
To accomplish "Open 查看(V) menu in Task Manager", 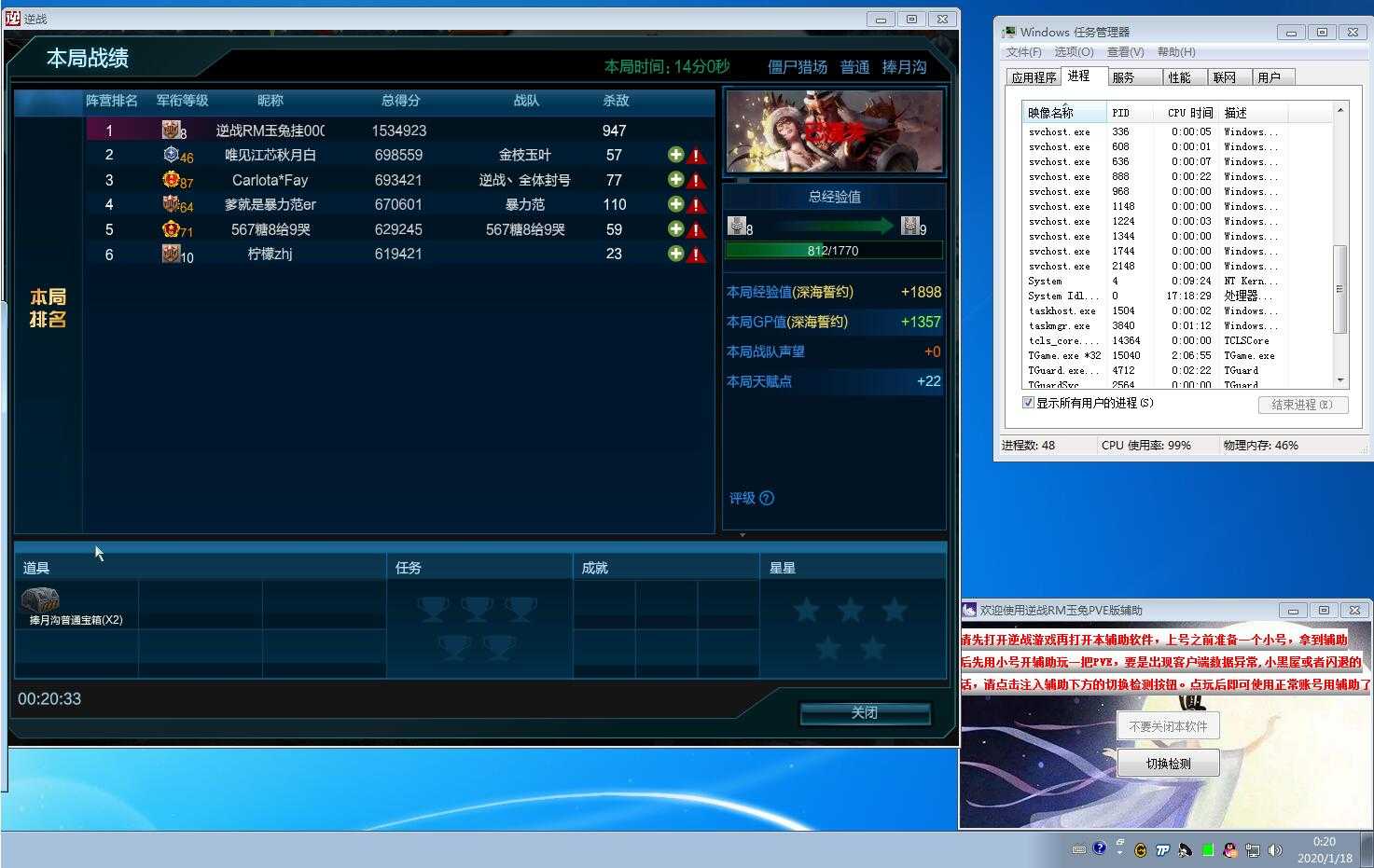I will pos(1125,52).
